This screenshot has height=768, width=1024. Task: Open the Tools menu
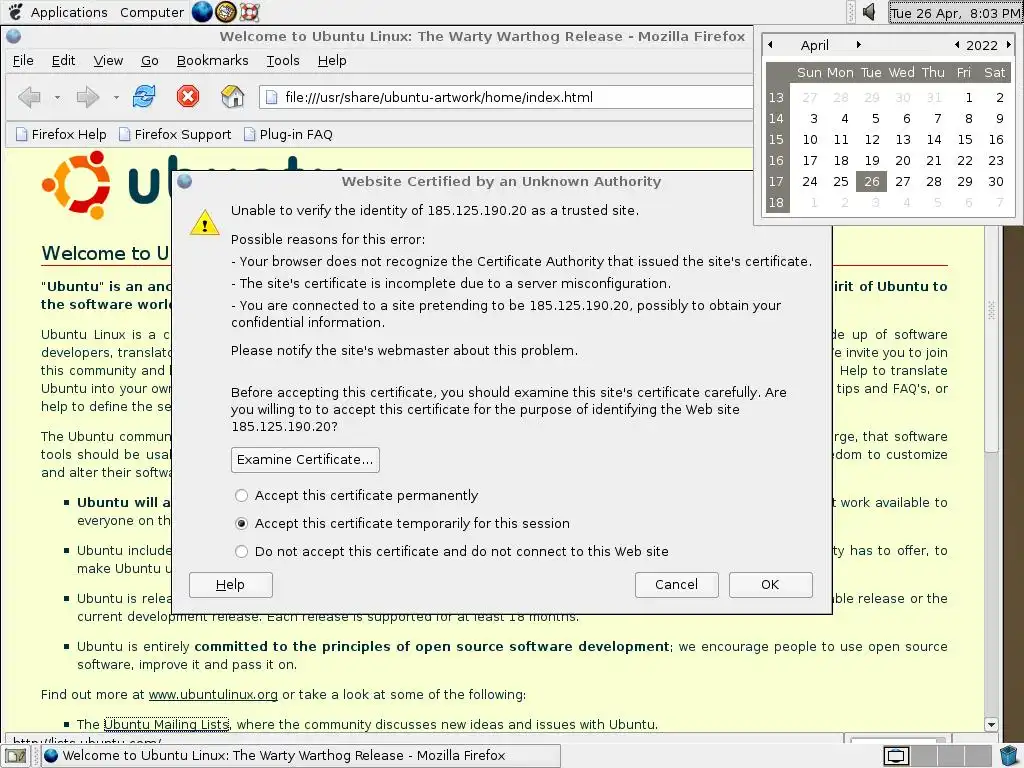283,61
